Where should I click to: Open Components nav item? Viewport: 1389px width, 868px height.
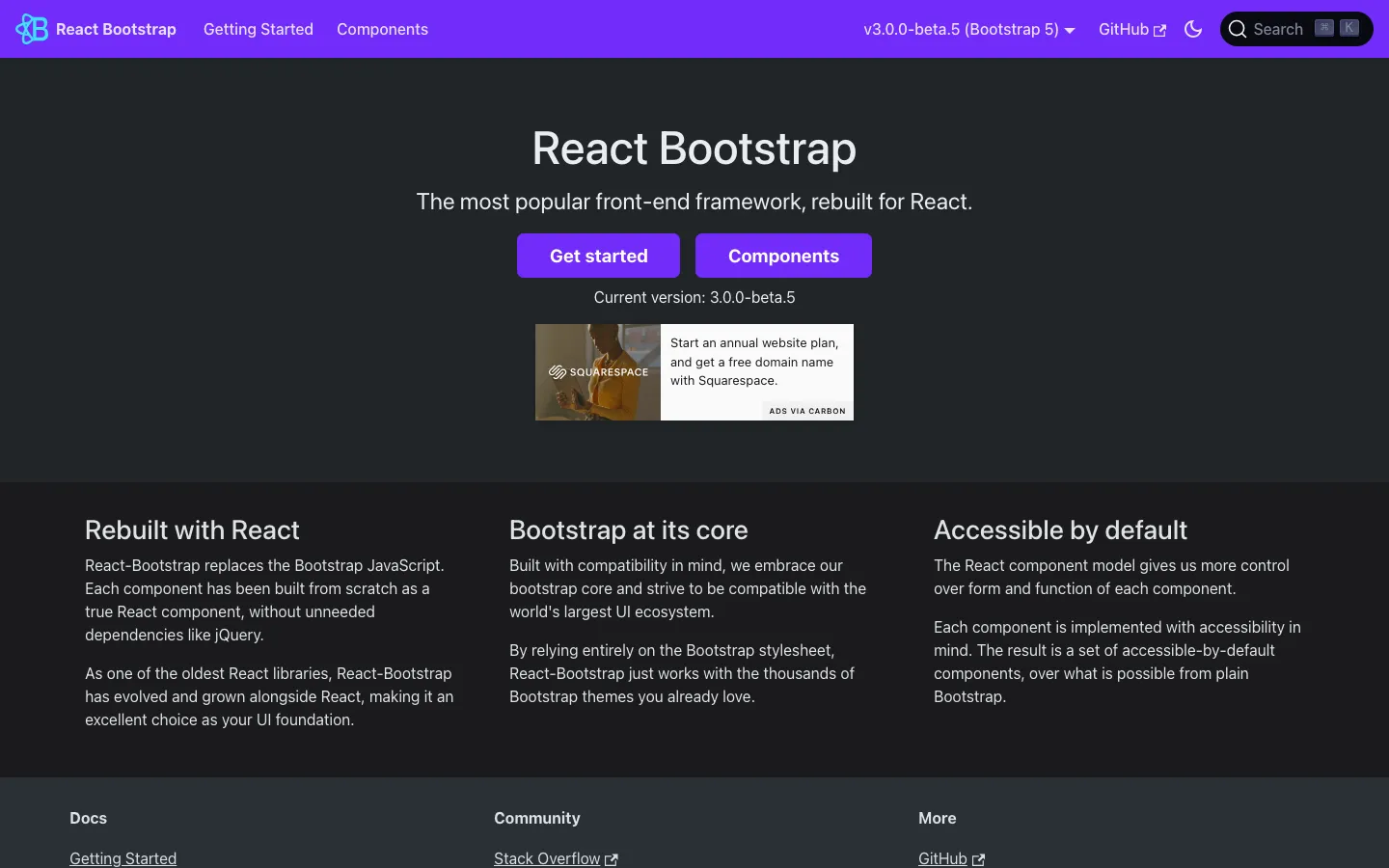coord(382,29)
